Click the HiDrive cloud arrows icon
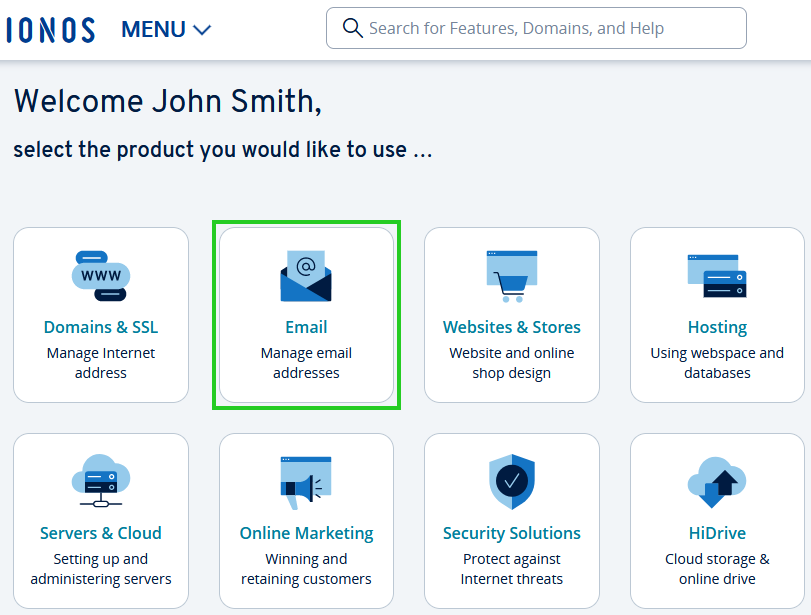This screenshot has height=615, width=811. coord(717,482)
